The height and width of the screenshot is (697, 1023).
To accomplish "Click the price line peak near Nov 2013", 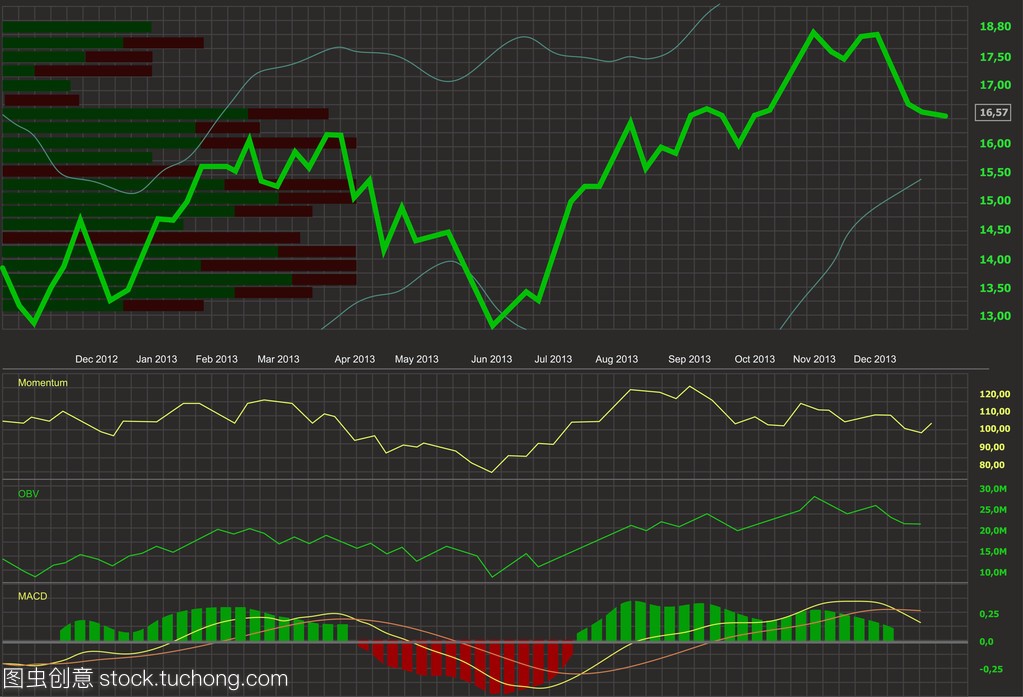I will [813, 31].
